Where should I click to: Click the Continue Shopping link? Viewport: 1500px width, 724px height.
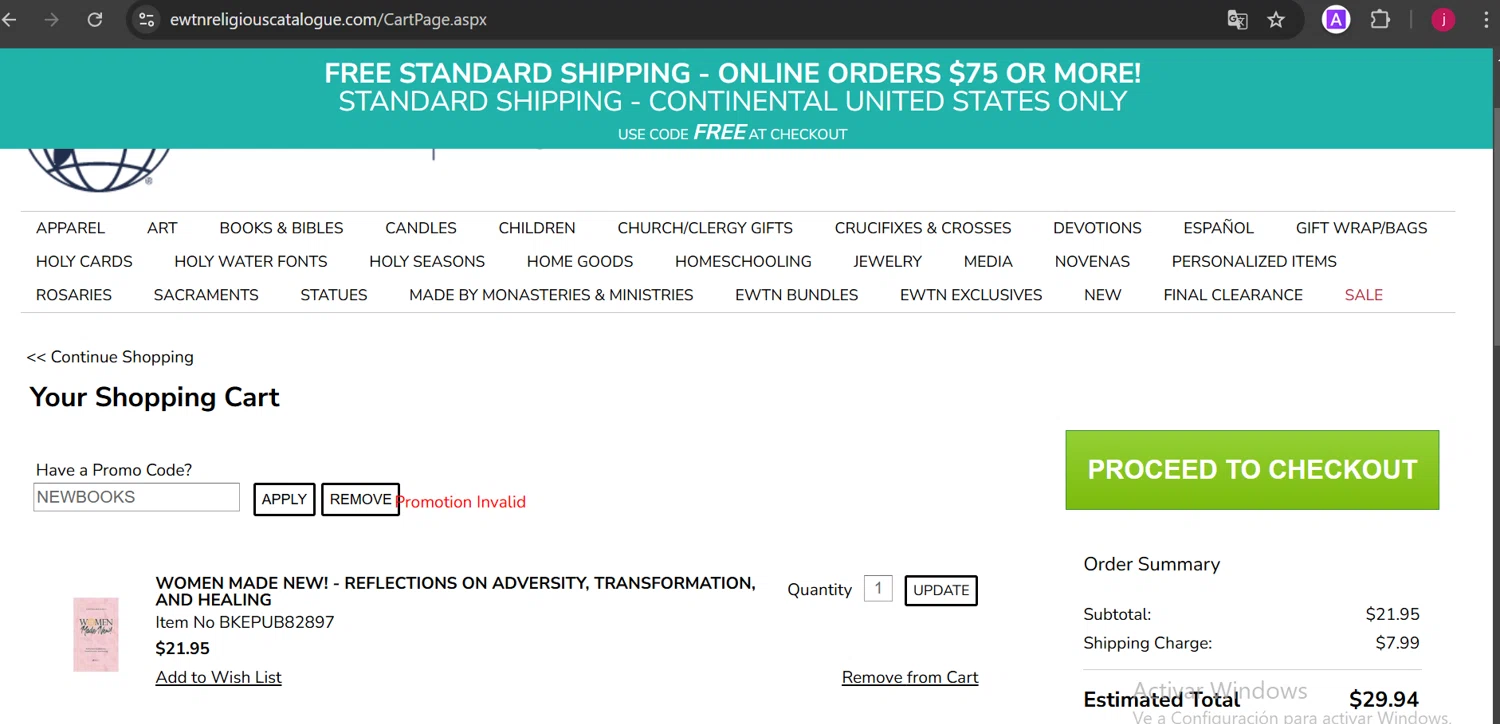point(110,357)
